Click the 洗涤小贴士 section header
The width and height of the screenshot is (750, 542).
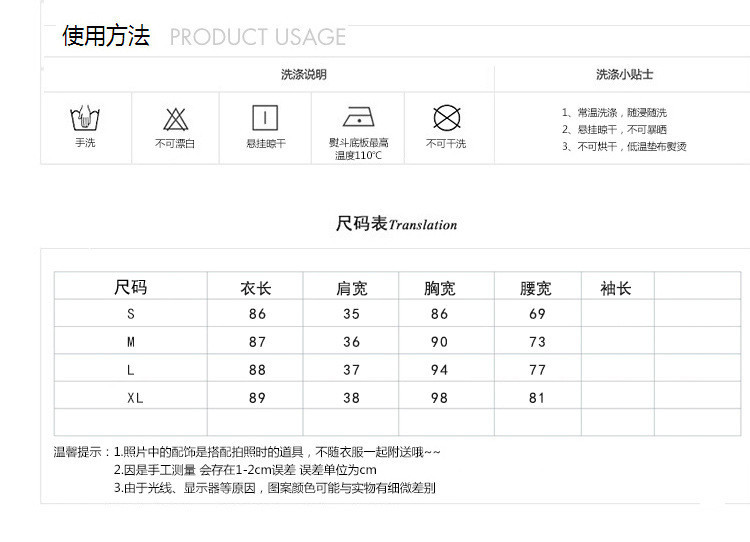point(625,75)
